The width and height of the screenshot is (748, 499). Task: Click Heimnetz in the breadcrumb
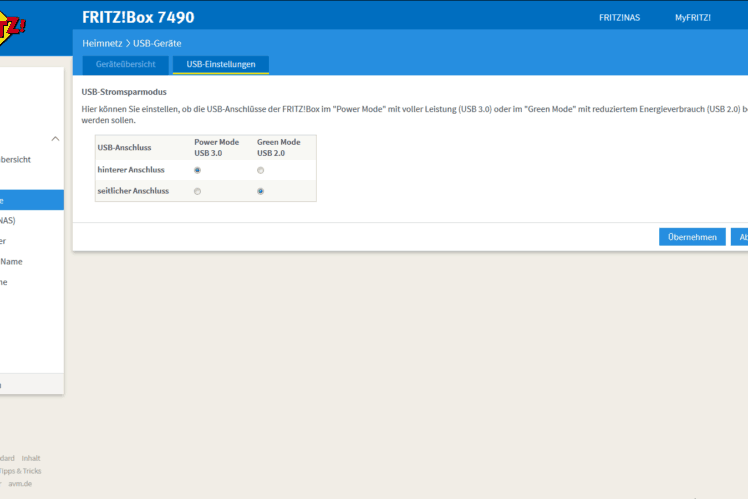coord(102,43)
